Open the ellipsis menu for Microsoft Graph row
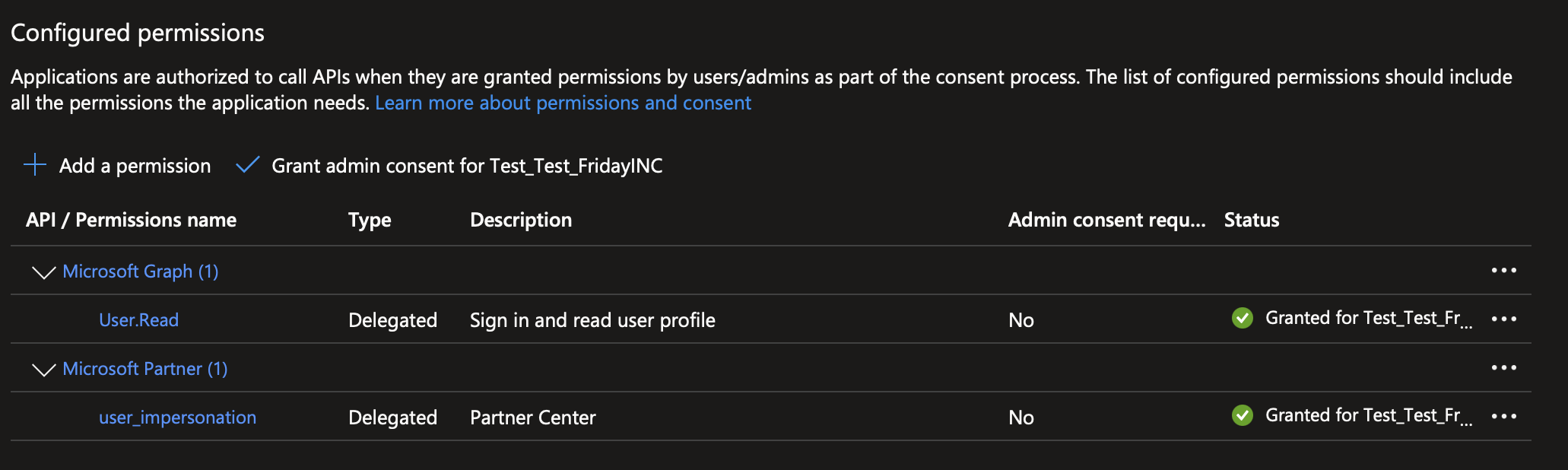 1503,271
